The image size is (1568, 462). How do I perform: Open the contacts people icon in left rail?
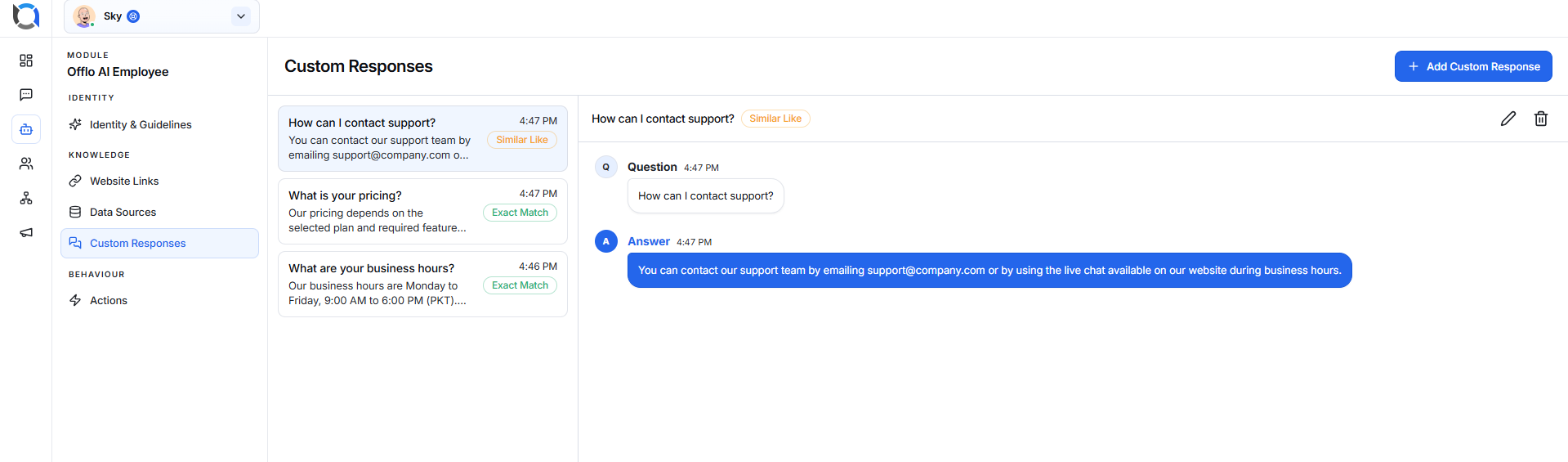pyautogui.click(x=26, y=164)
